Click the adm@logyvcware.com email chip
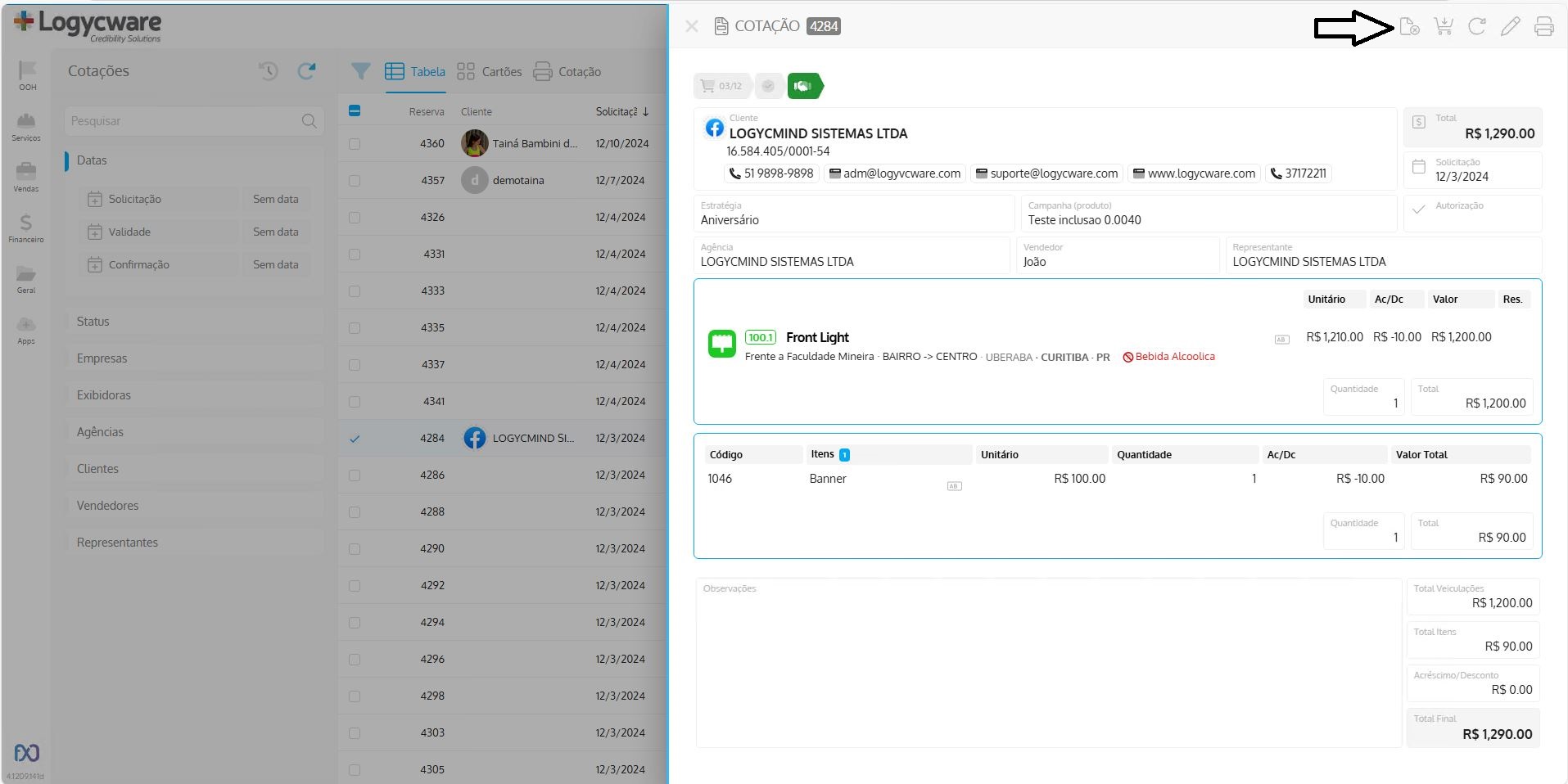This screenshot has height=784, width=1568. (x=894, y=173)
